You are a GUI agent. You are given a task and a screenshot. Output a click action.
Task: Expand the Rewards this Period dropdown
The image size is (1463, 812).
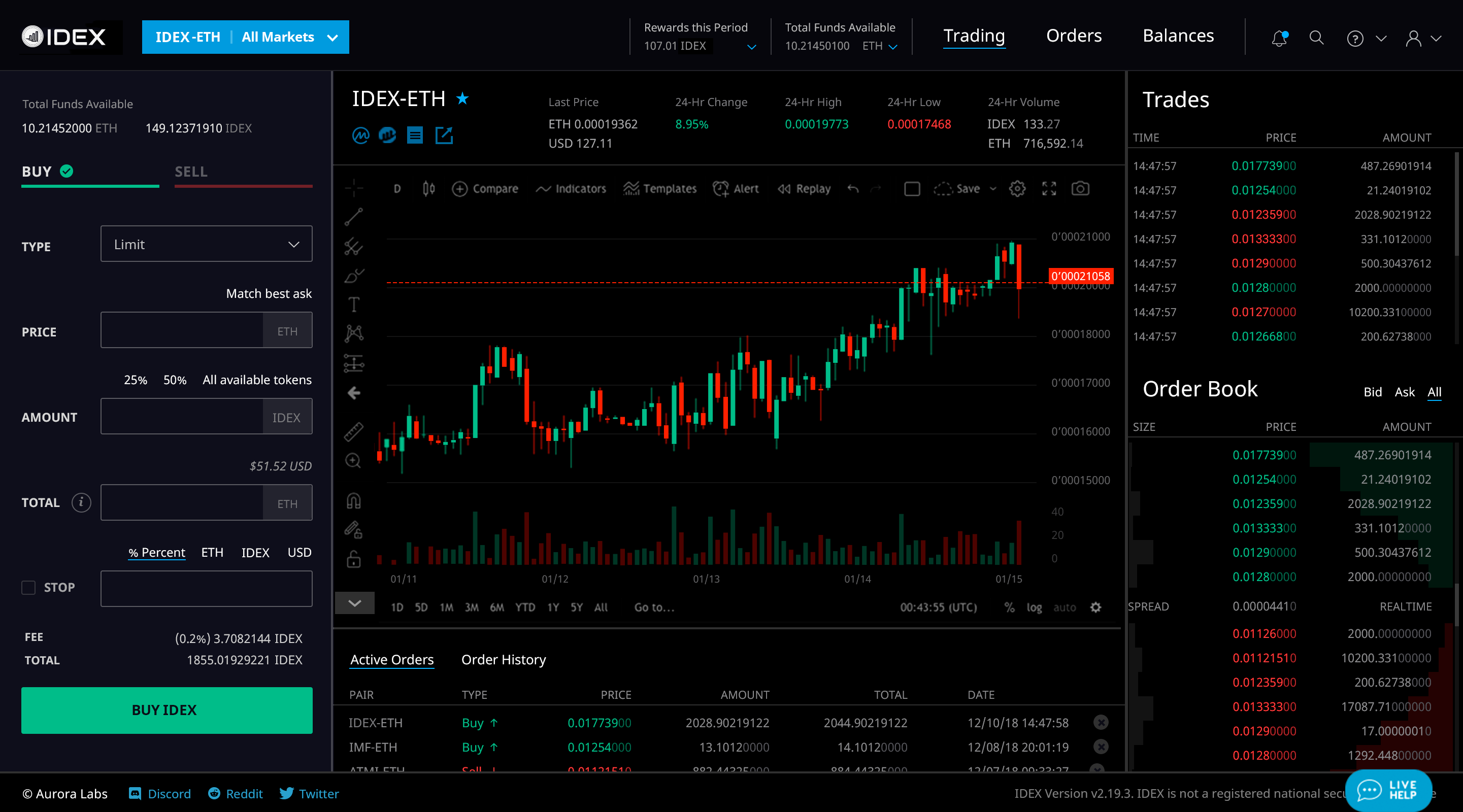pos(751,47)
